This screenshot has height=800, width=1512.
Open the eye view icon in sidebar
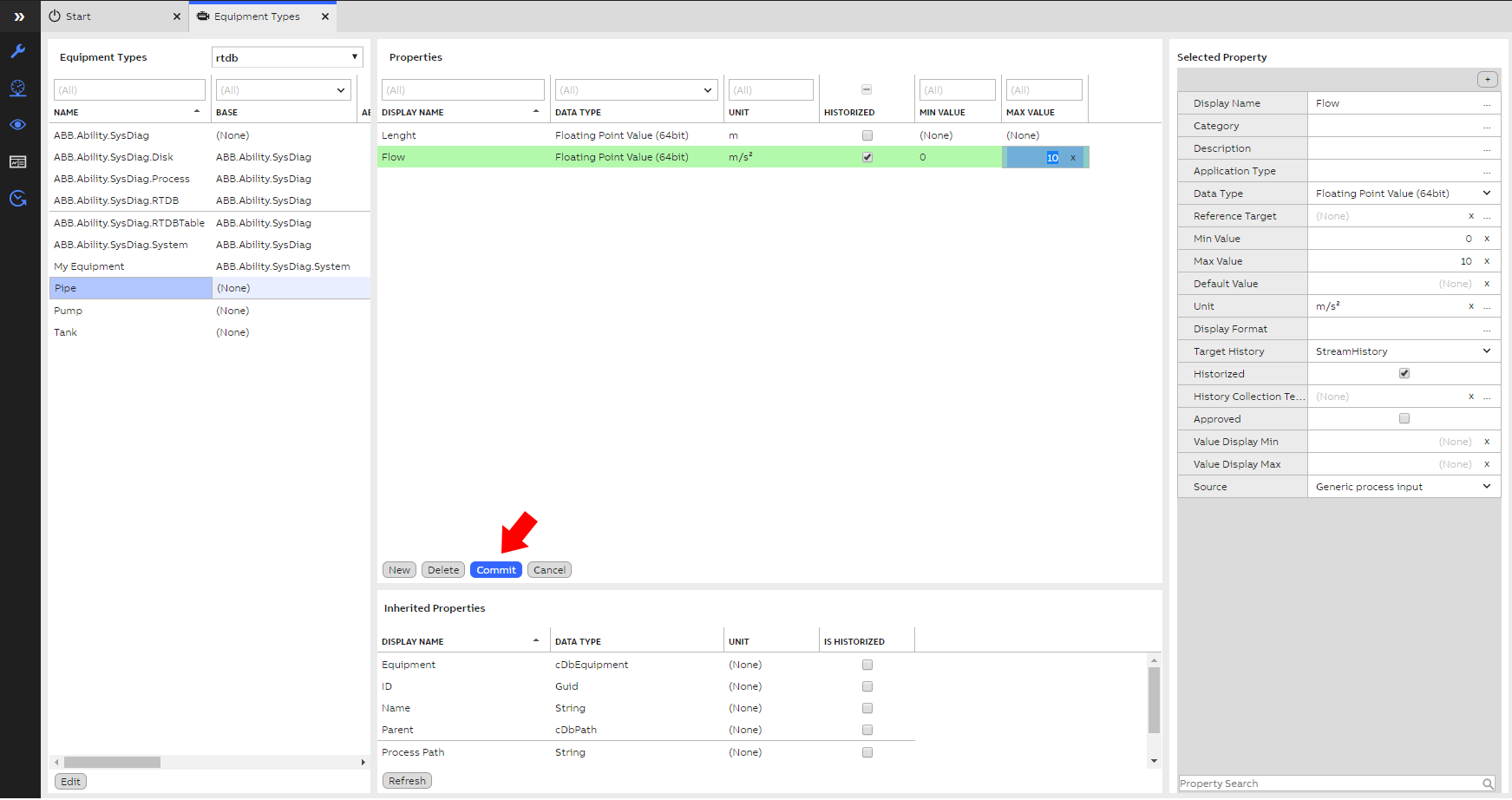pos(18,125)
